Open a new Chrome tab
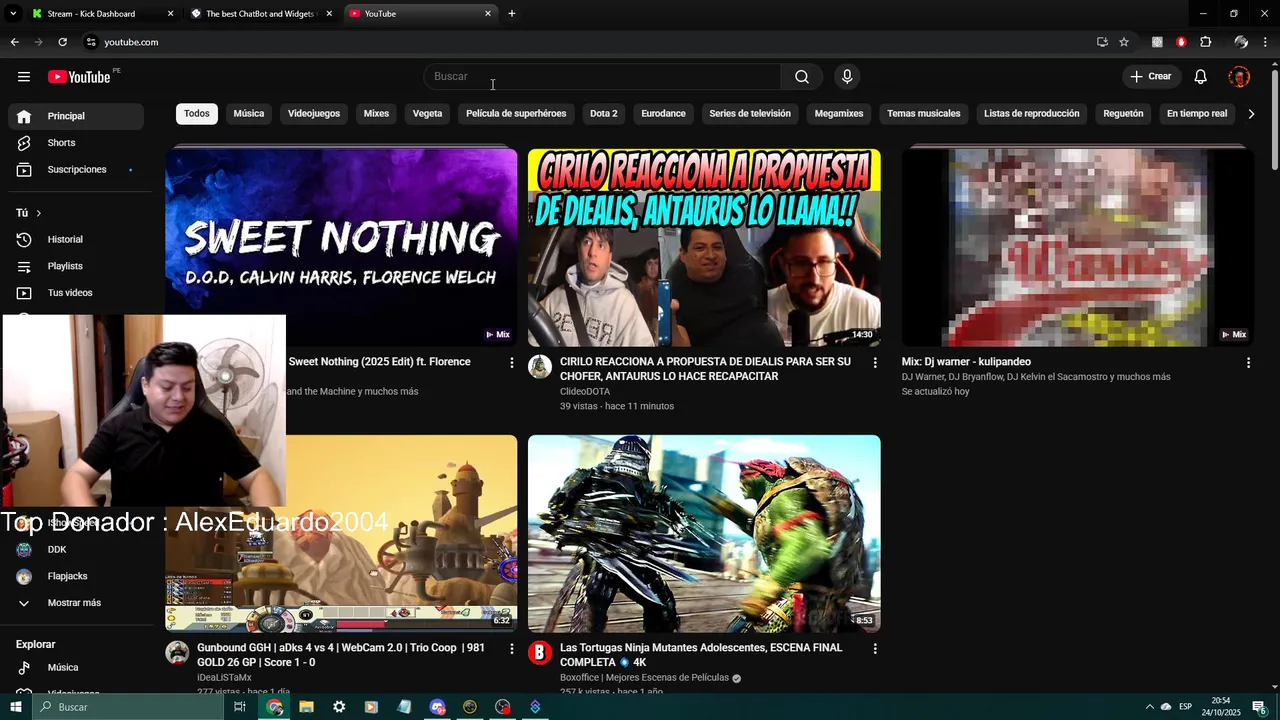1280x720 pixels. pos(512,14)
